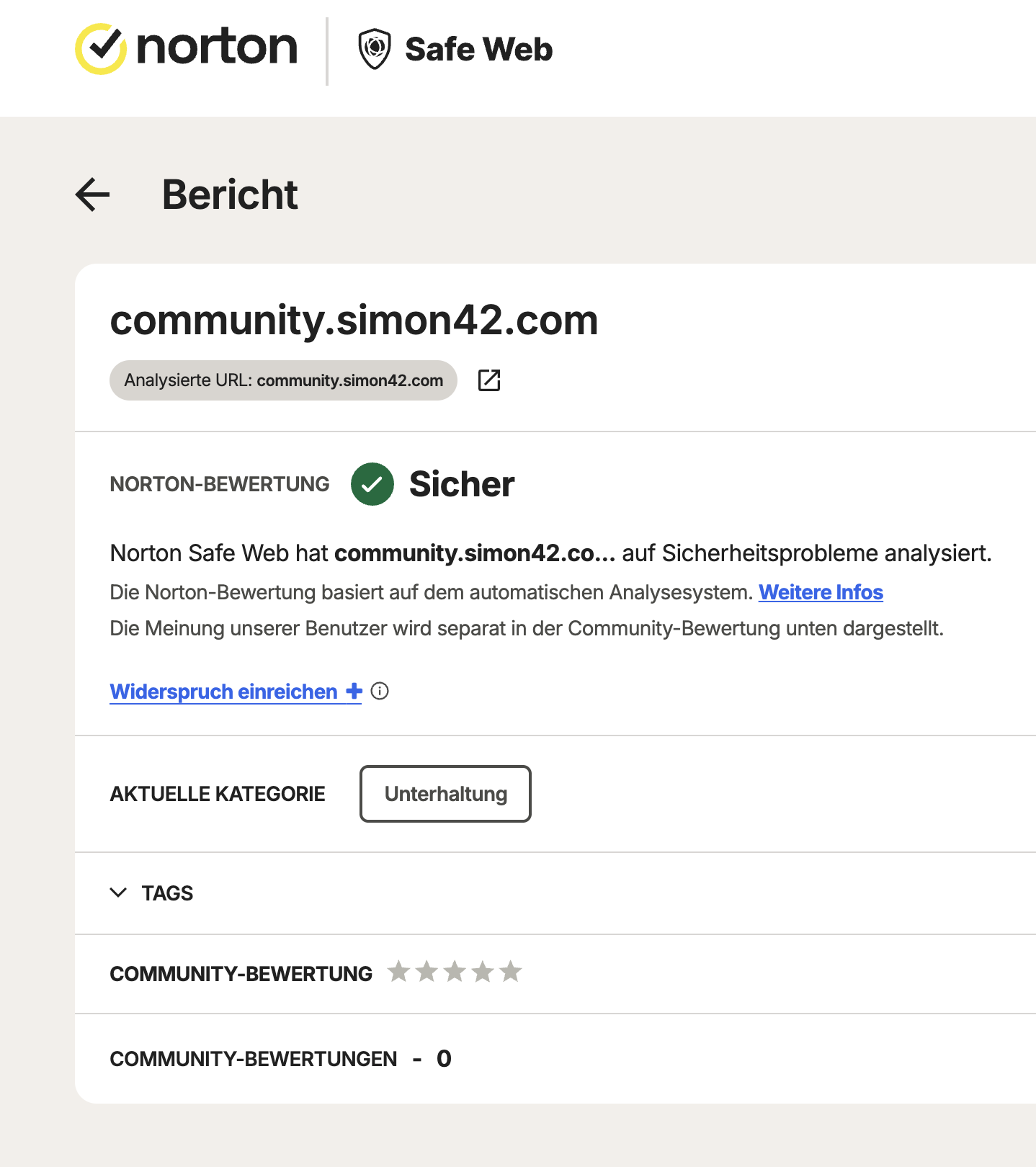This screenshot has width=1036, height=1167.
Task: Go back using the left arrow
Action: (x=93, y=194)
